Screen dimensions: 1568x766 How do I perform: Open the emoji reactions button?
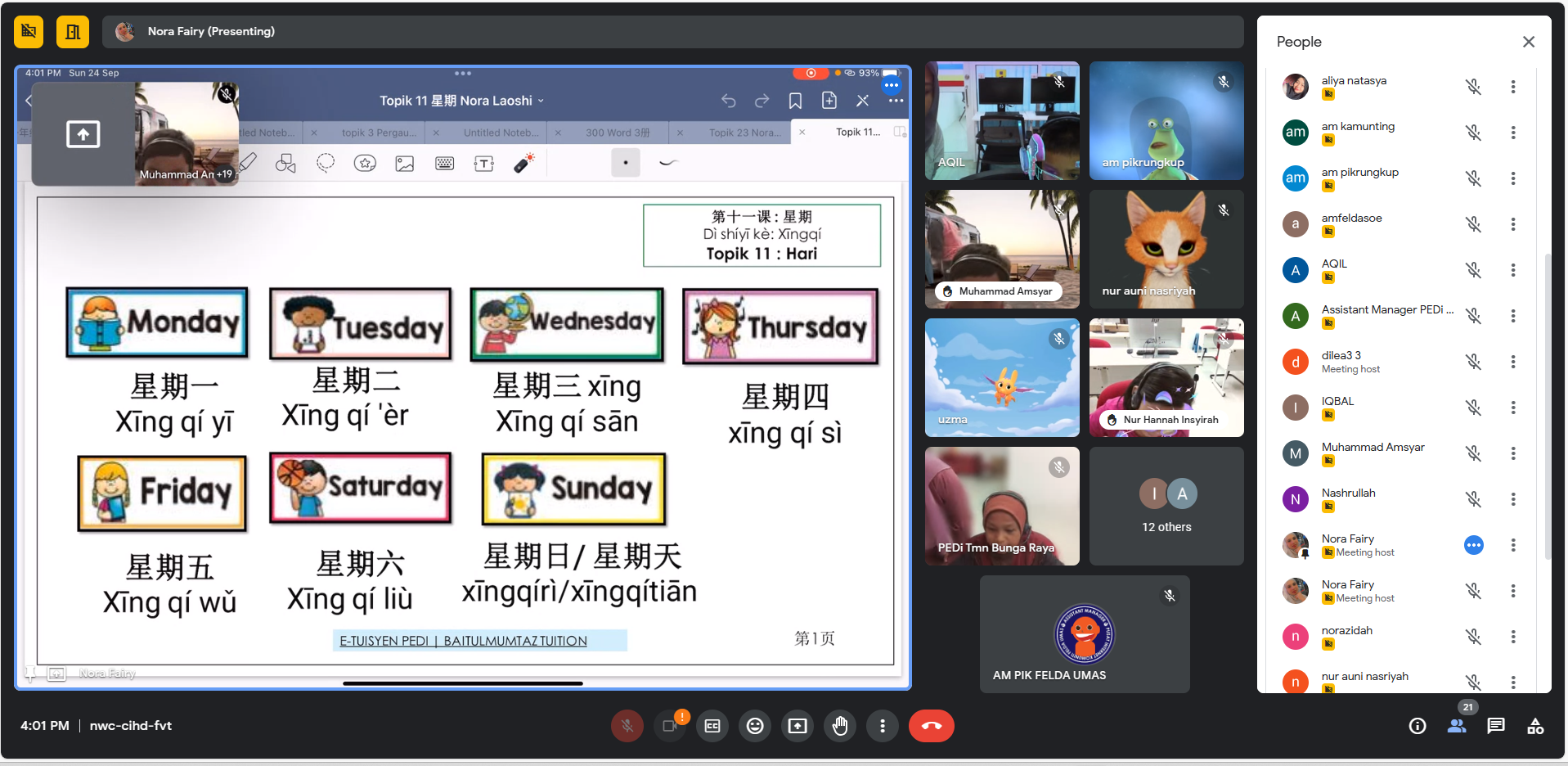[x=755, y=726]
